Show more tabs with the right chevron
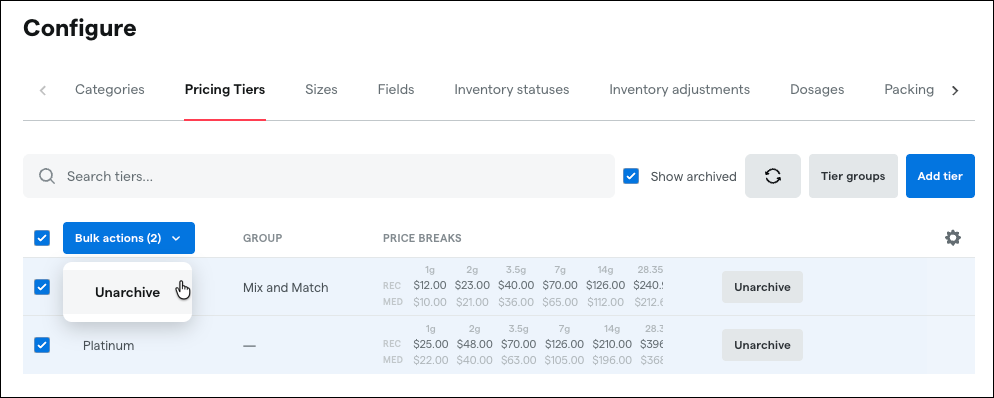Image resolution: width=994 pixels, height=398 pixels. click(x=955, y=90)
